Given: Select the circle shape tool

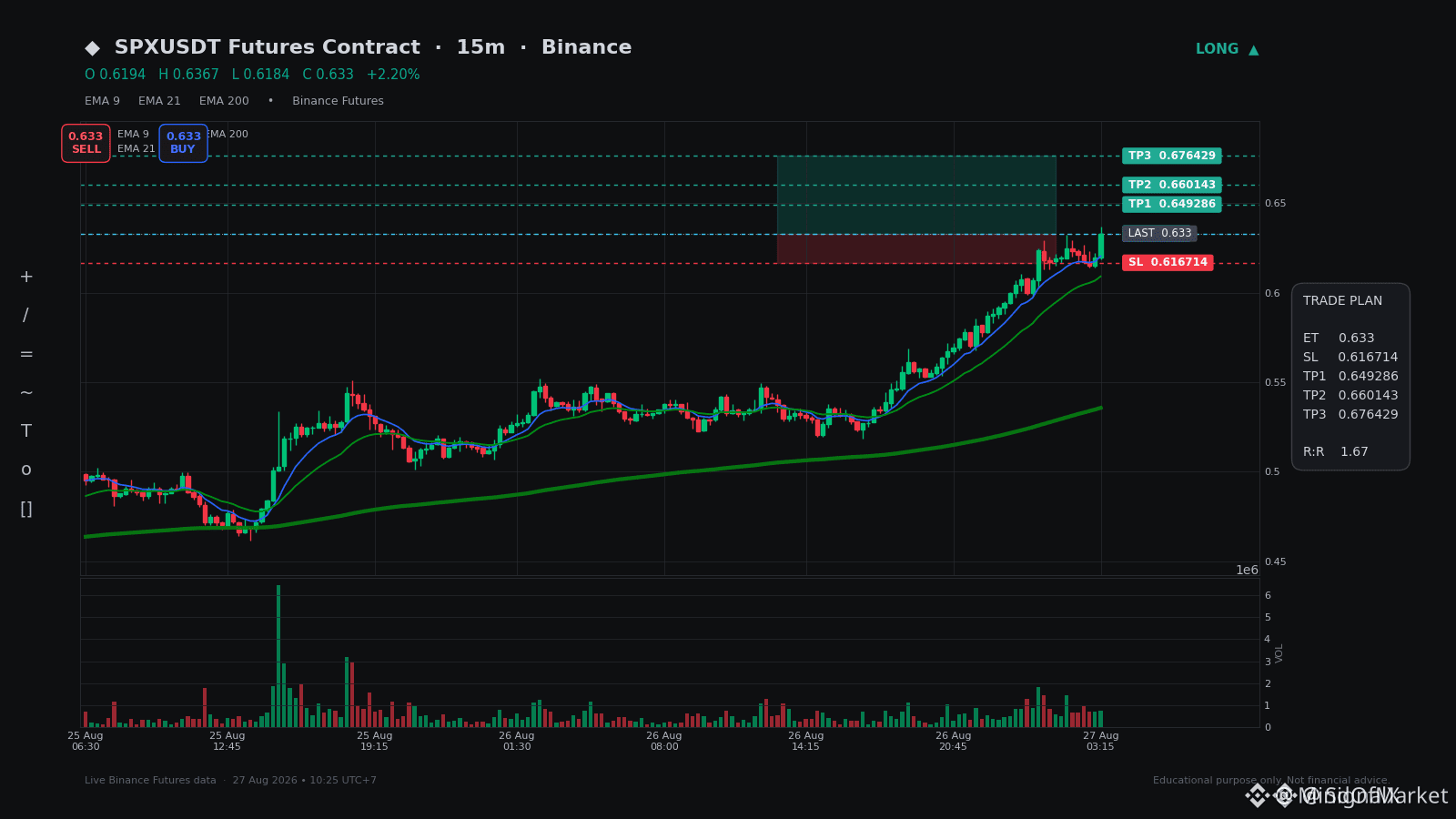Looking at the screenshot, I should pos(26,470).
